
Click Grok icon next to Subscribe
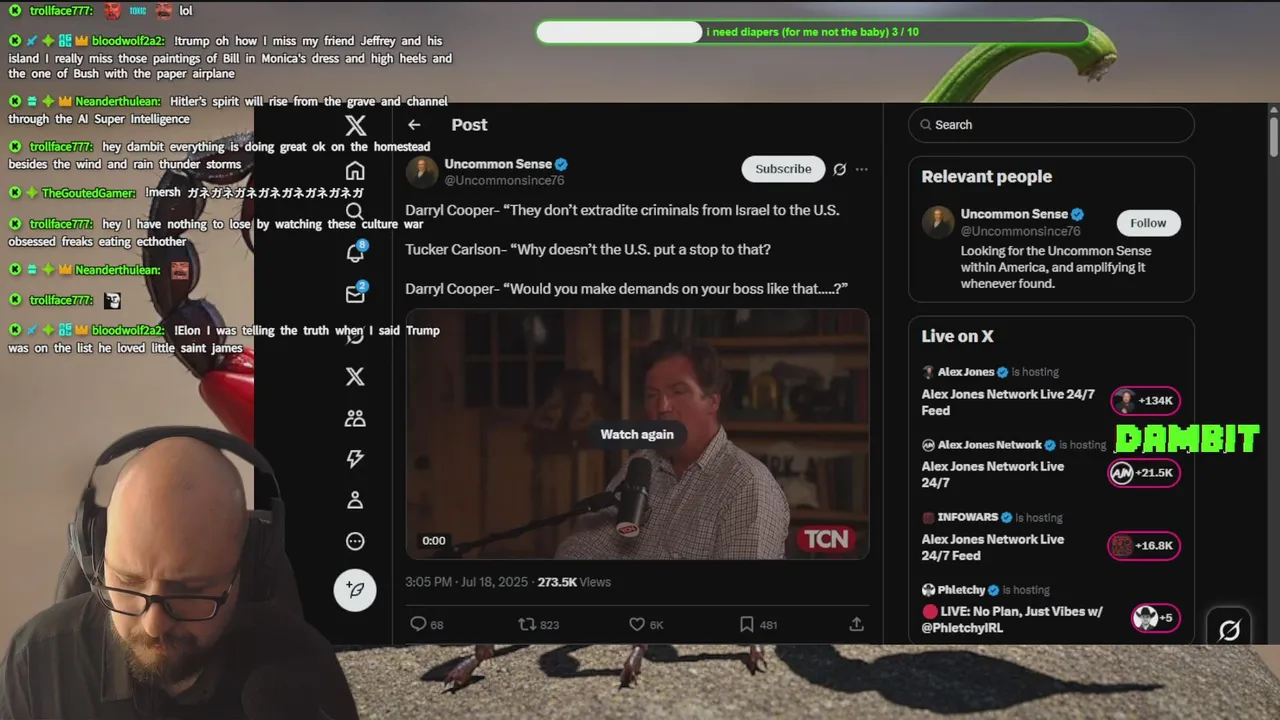click(x=840, y=169)
